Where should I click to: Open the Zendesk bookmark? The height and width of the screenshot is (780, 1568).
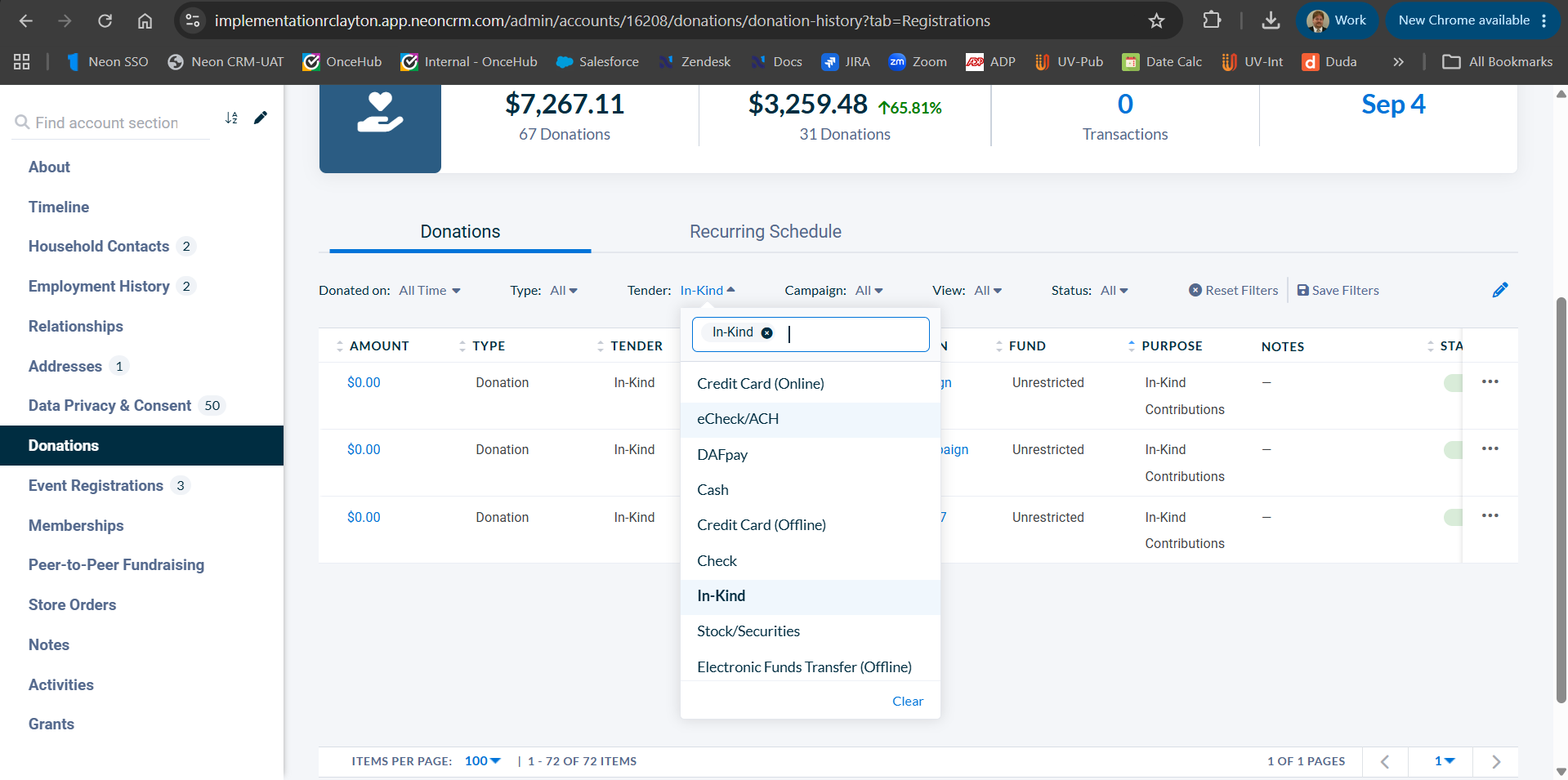click(x=695, y=62)
